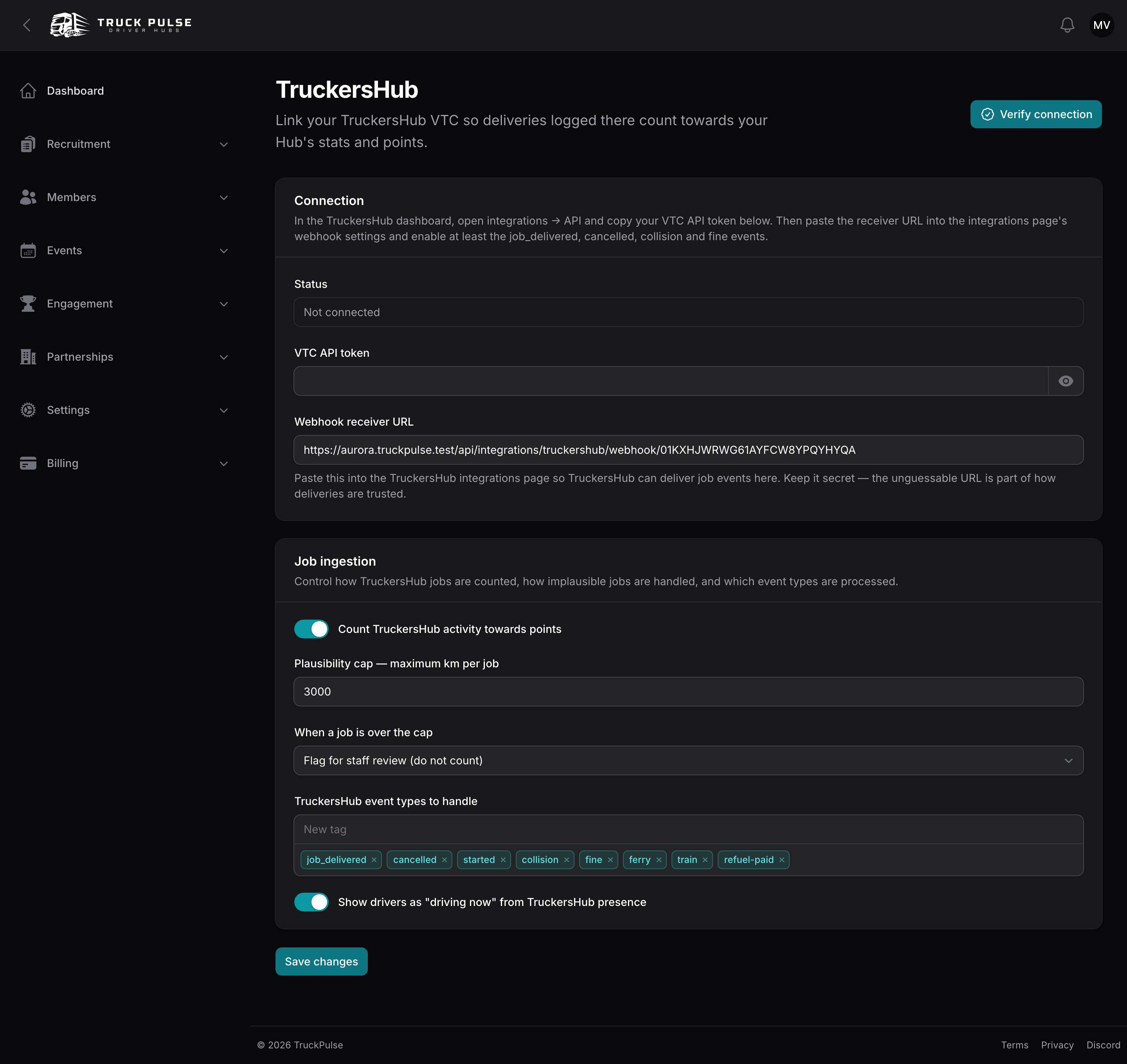Open the Settings section label

coord(68,410)
